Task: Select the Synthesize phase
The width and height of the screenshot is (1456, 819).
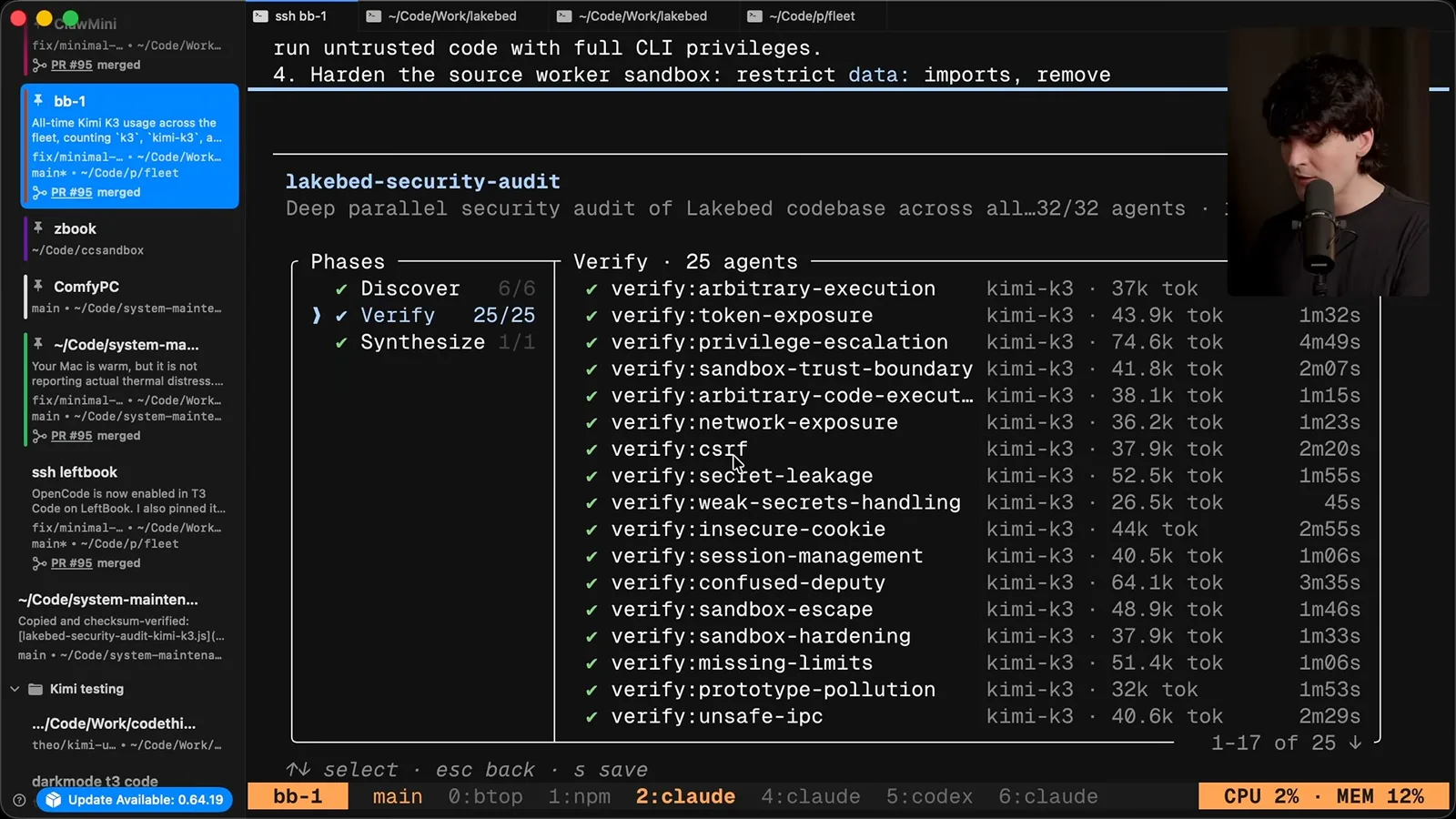Action: [426, 342]
